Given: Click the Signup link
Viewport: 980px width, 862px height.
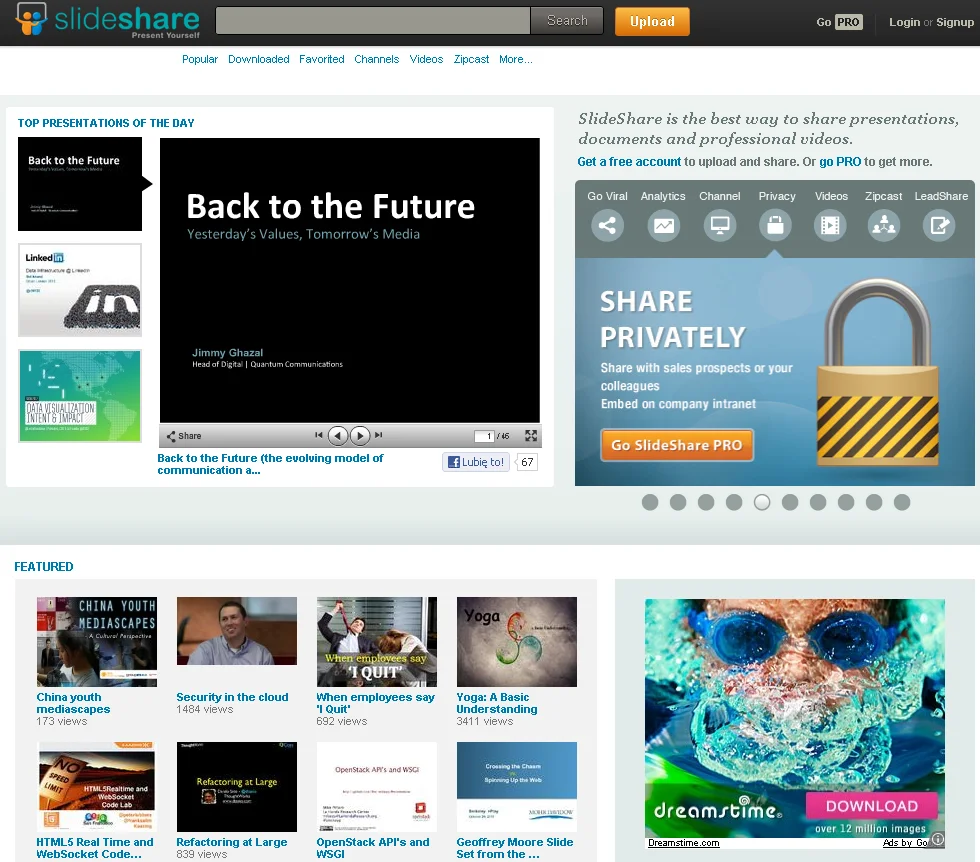Looking at the screenshot, I should coord(955,22).
